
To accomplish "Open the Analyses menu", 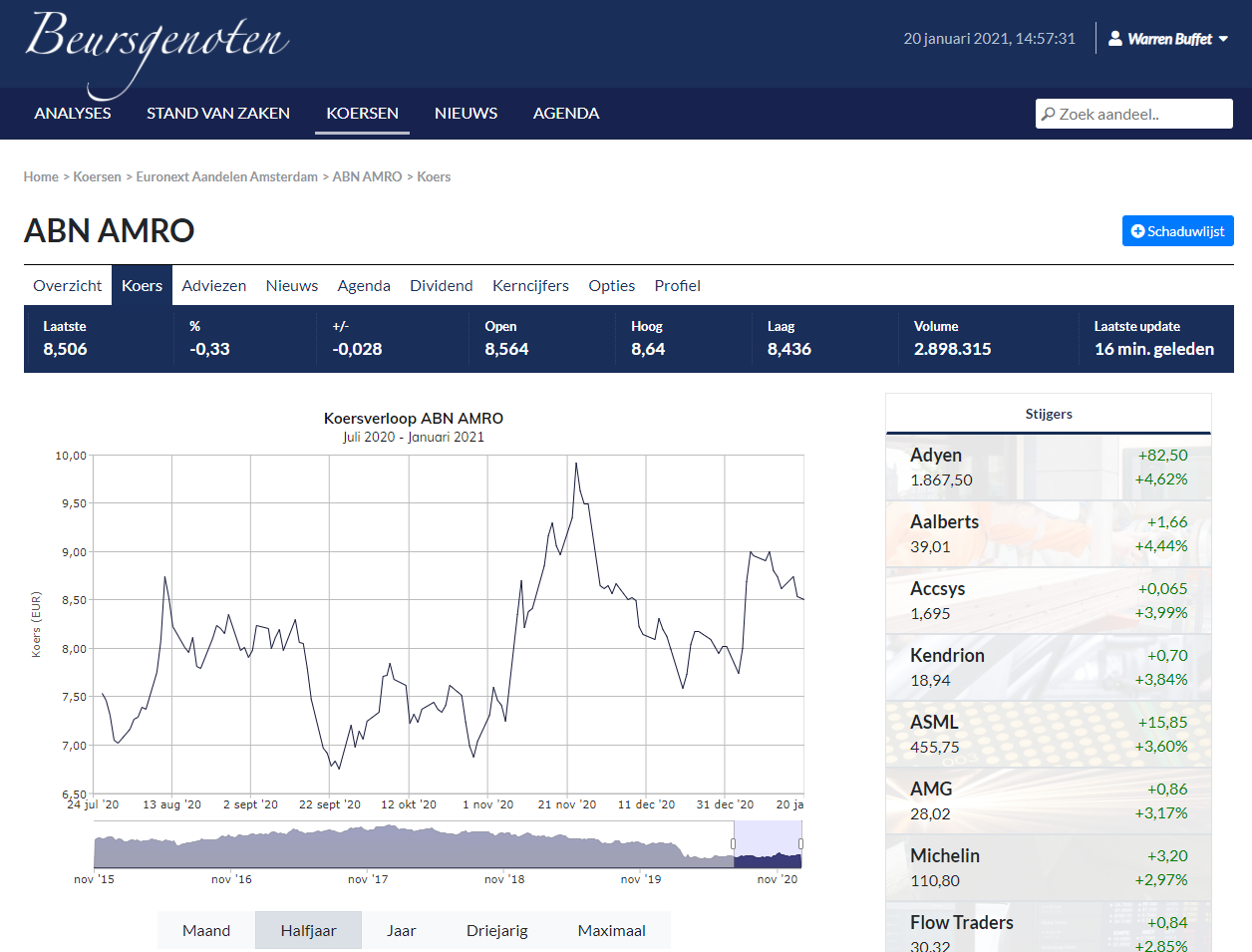I will pos(73,114).
